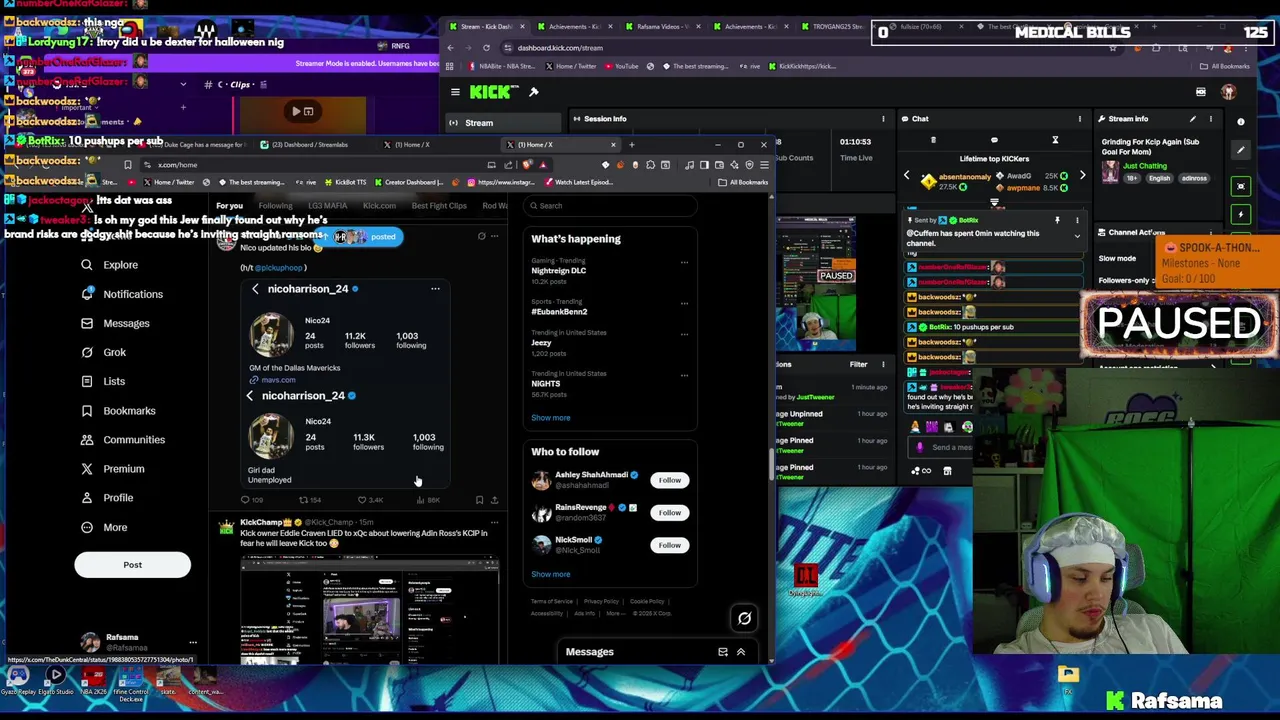Open Premium in the X sidebar
Image resolution: width=1280 pixels, height=720 pixels.
[x=112, y=469]
